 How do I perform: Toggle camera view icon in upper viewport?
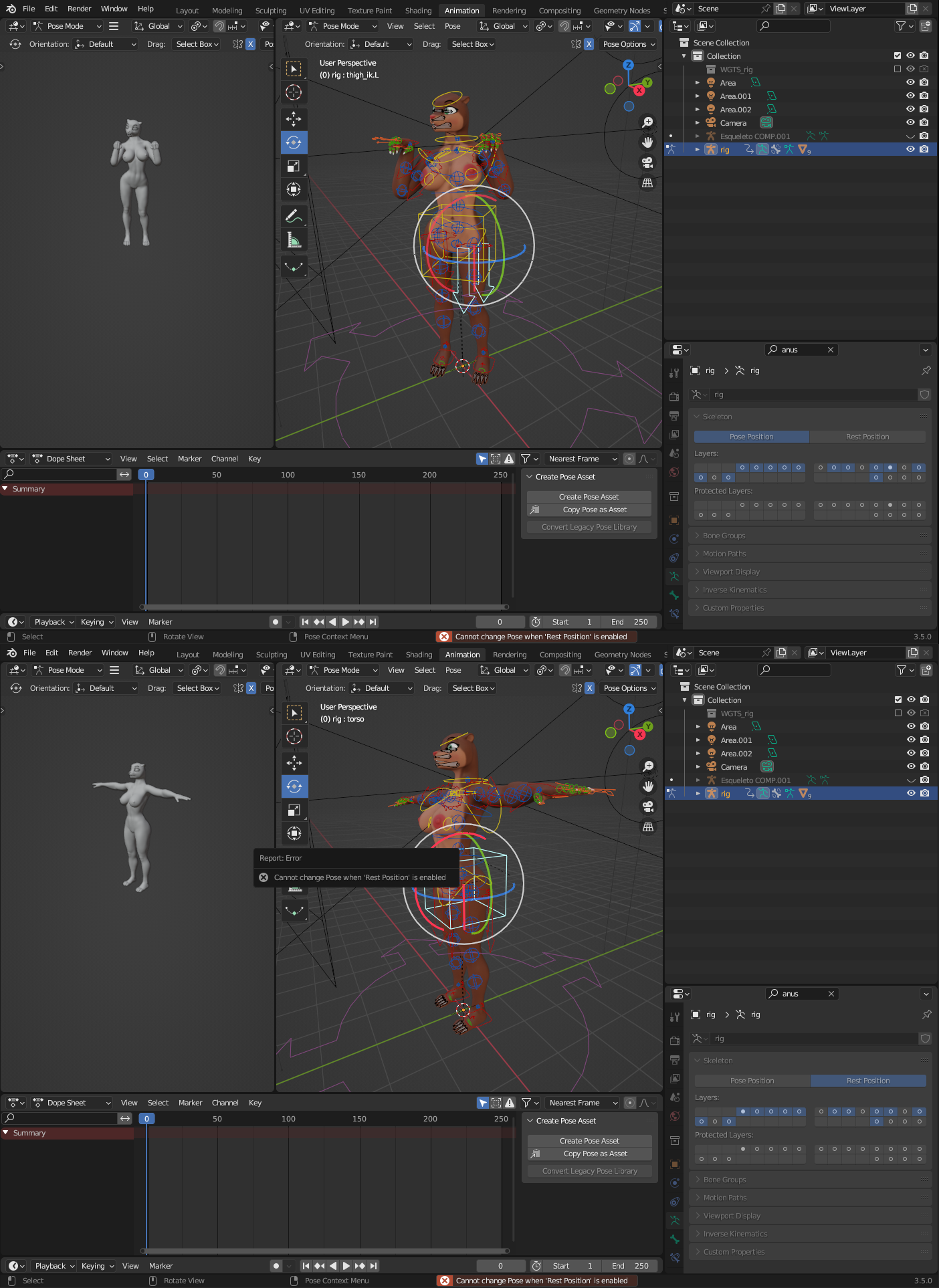[x=647, y=162]
